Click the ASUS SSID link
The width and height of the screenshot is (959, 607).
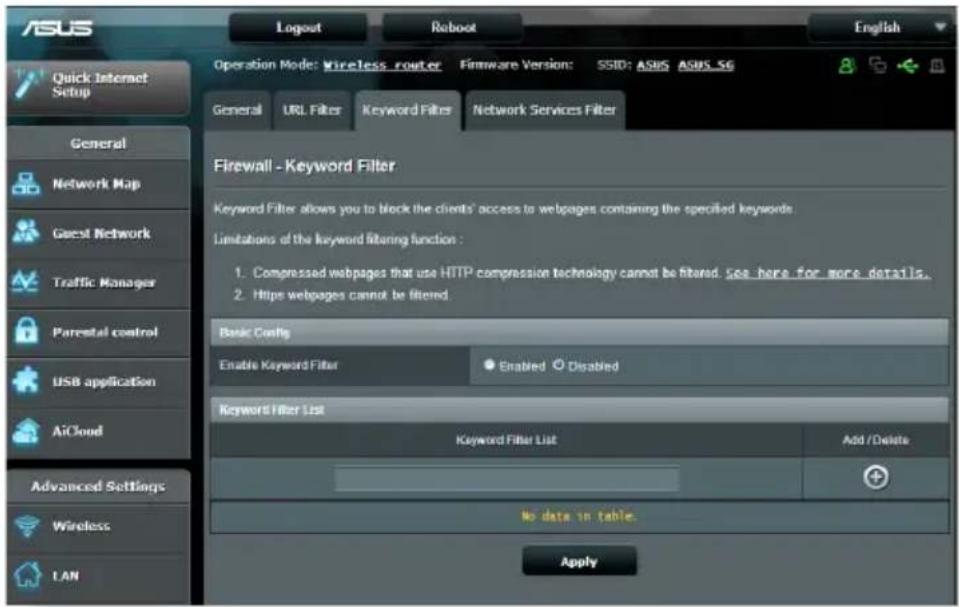[653, 65]
